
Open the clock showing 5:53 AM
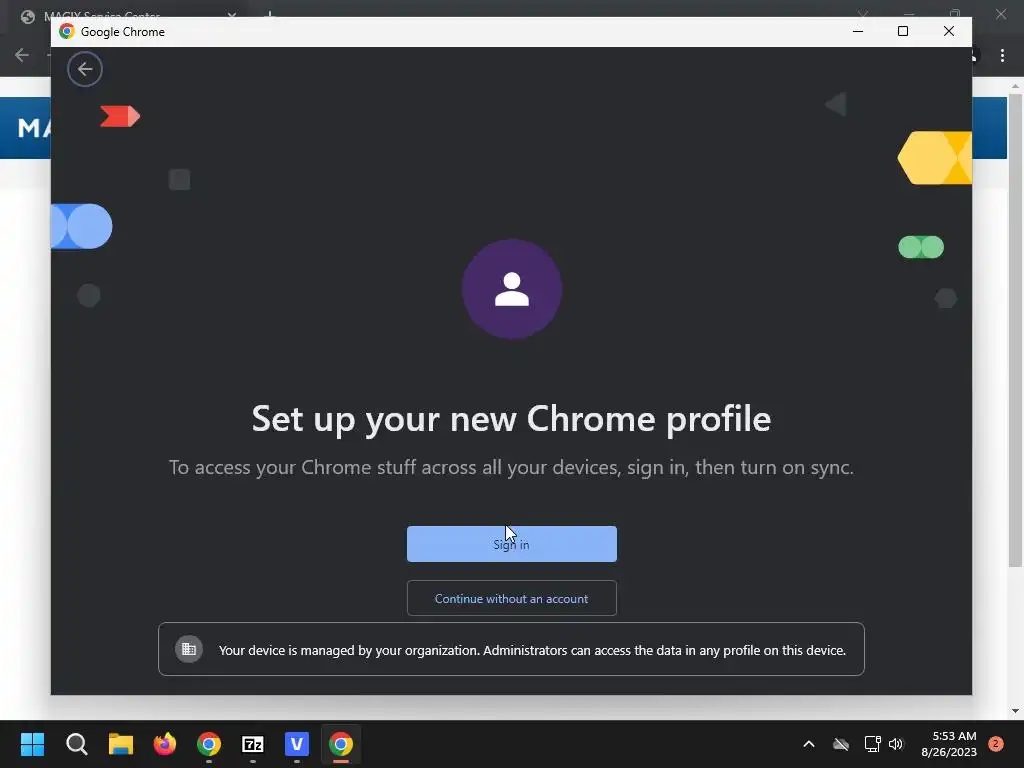click(949, 744)
